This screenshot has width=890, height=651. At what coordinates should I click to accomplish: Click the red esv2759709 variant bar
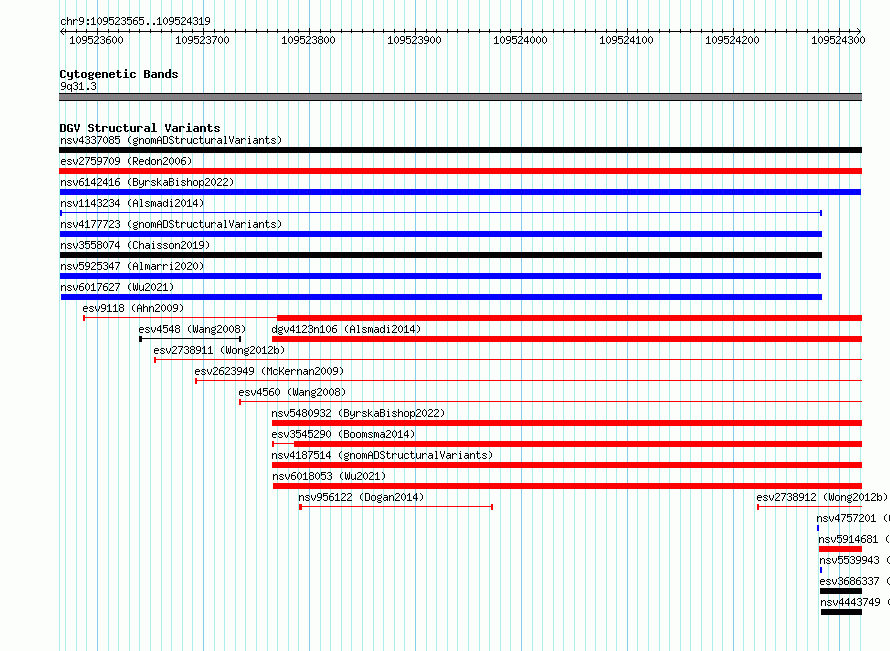[460, 171]
